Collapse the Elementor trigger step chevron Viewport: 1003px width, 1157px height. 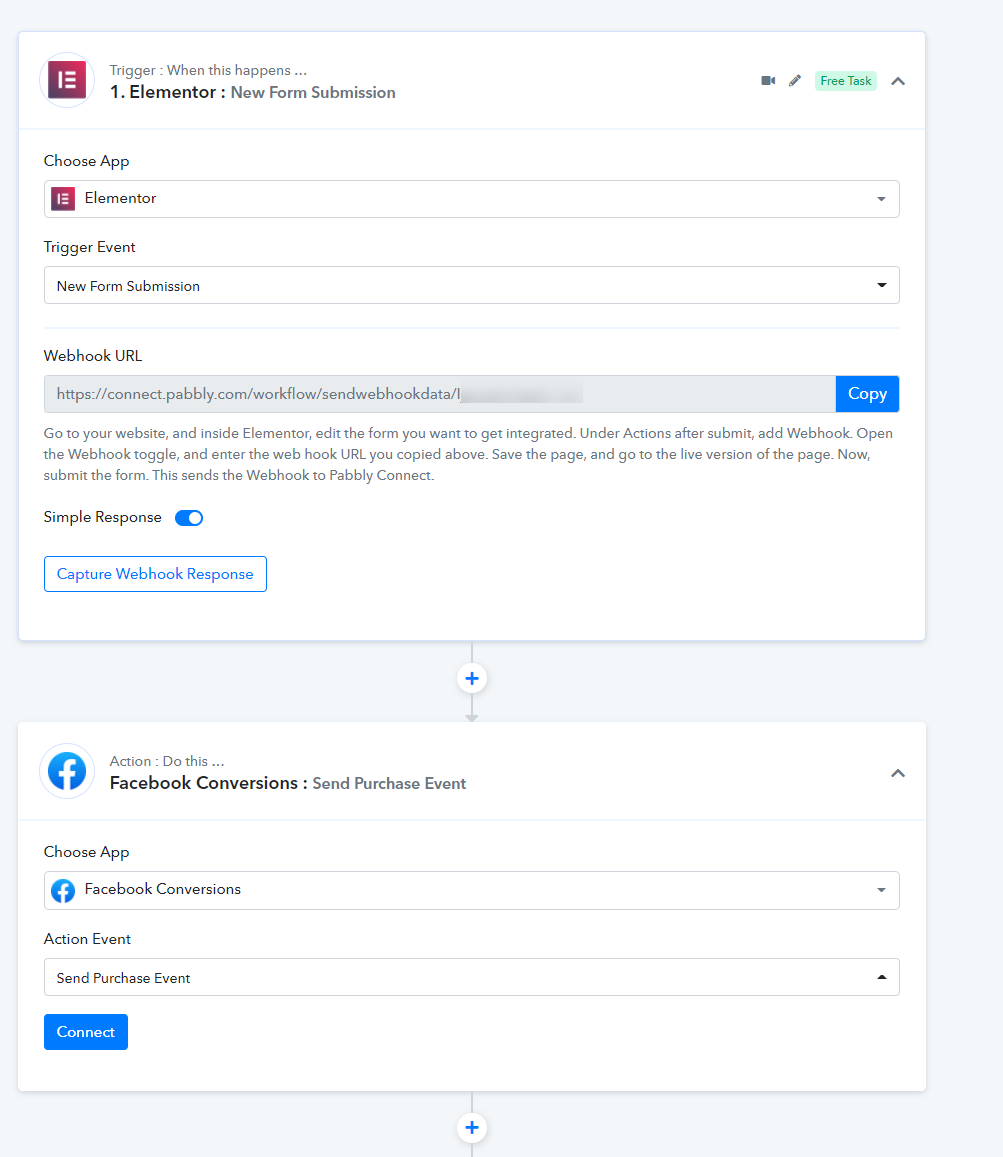tap(897, 81)
